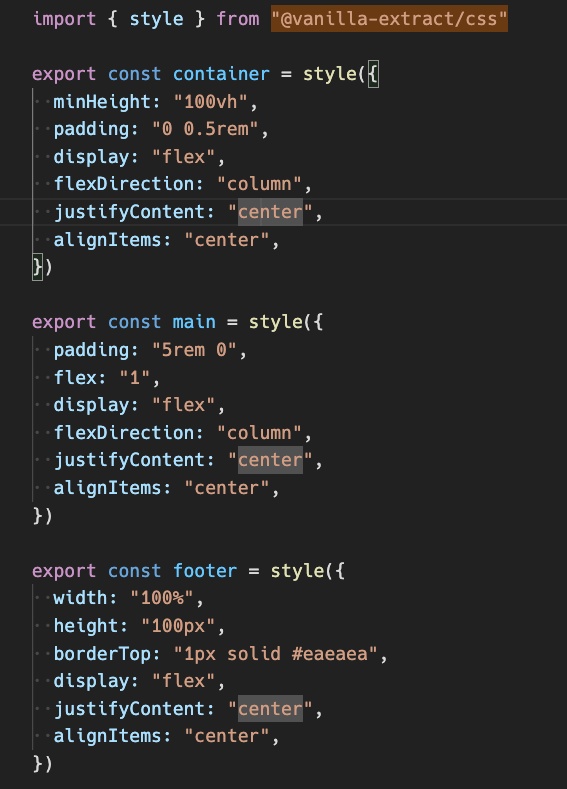This screenshot has height=789, width=567.
Task: Click the #eaeaea color in borderTop
Action: pos(330,654)
